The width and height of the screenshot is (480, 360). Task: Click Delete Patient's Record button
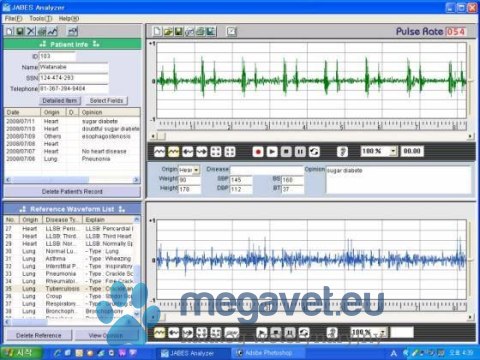[72, 192]
